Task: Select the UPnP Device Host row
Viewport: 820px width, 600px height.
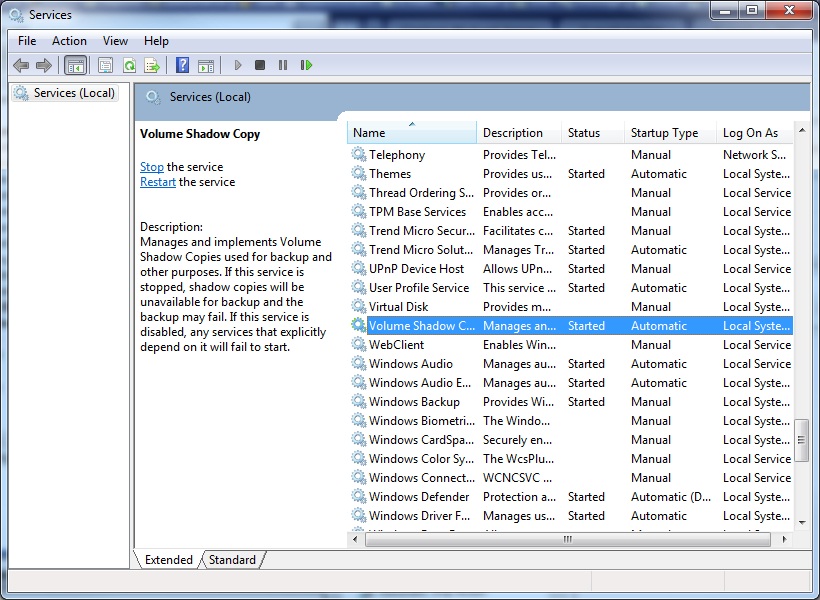Action: [x=571, y=268]
